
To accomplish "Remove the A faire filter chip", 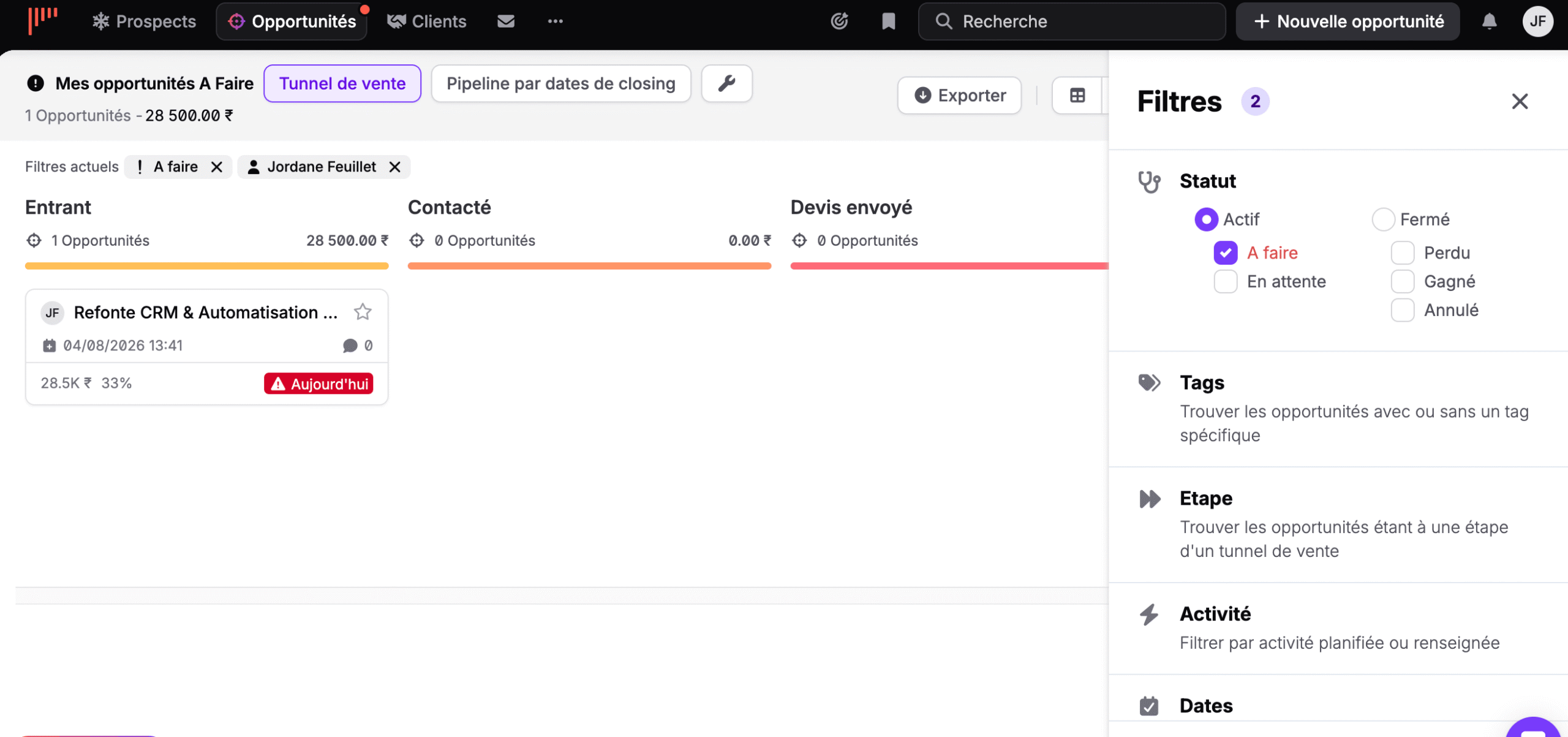I will point(216,167).
